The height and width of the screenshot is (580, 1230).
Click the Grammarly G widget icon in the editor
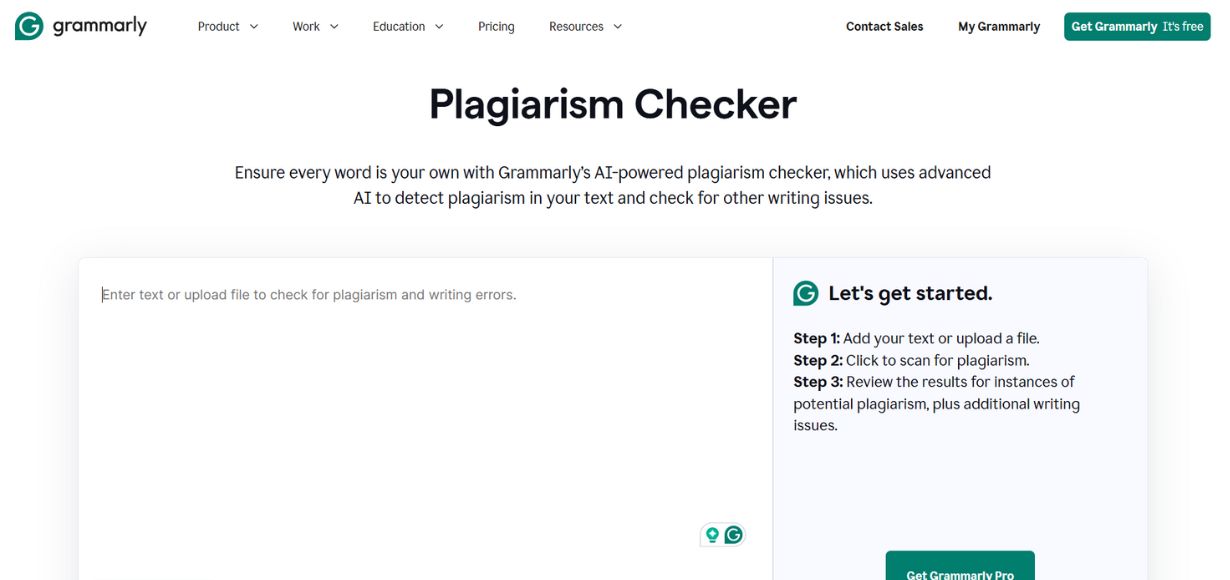pyautogui.click(x=734, y=534)
